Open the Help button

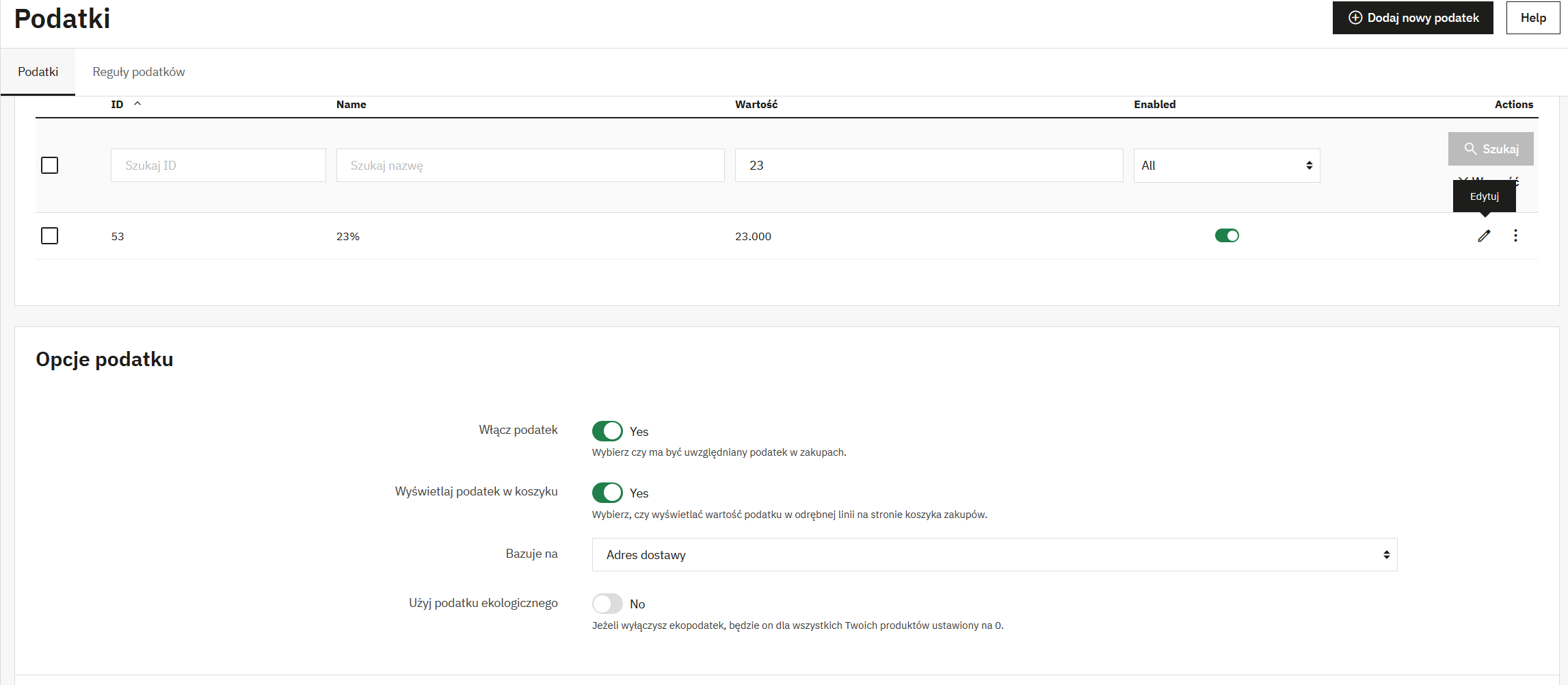pyautogui.click(x=1532, y=18)
